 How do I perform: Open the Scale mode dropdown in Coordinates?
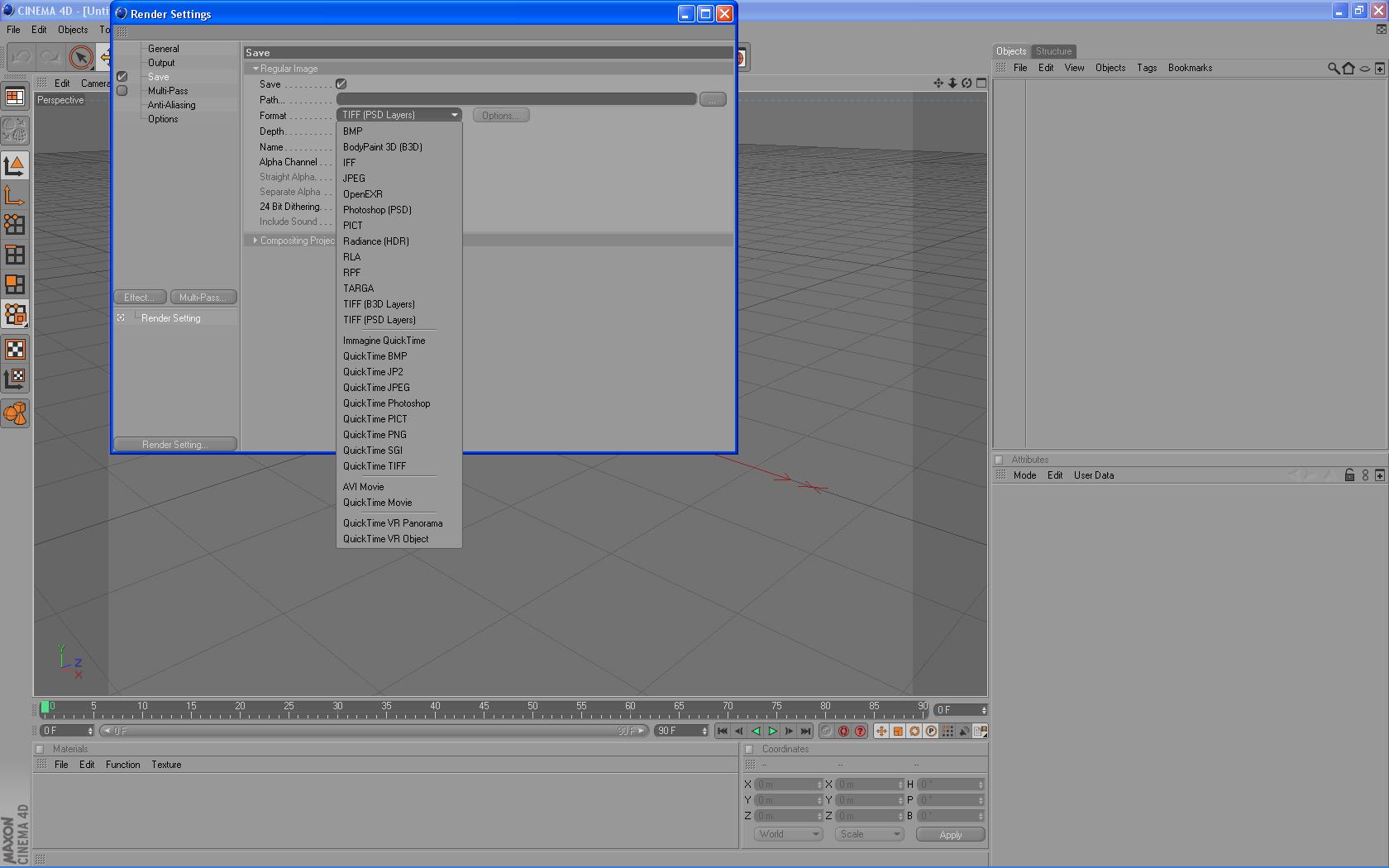[869, 834]
